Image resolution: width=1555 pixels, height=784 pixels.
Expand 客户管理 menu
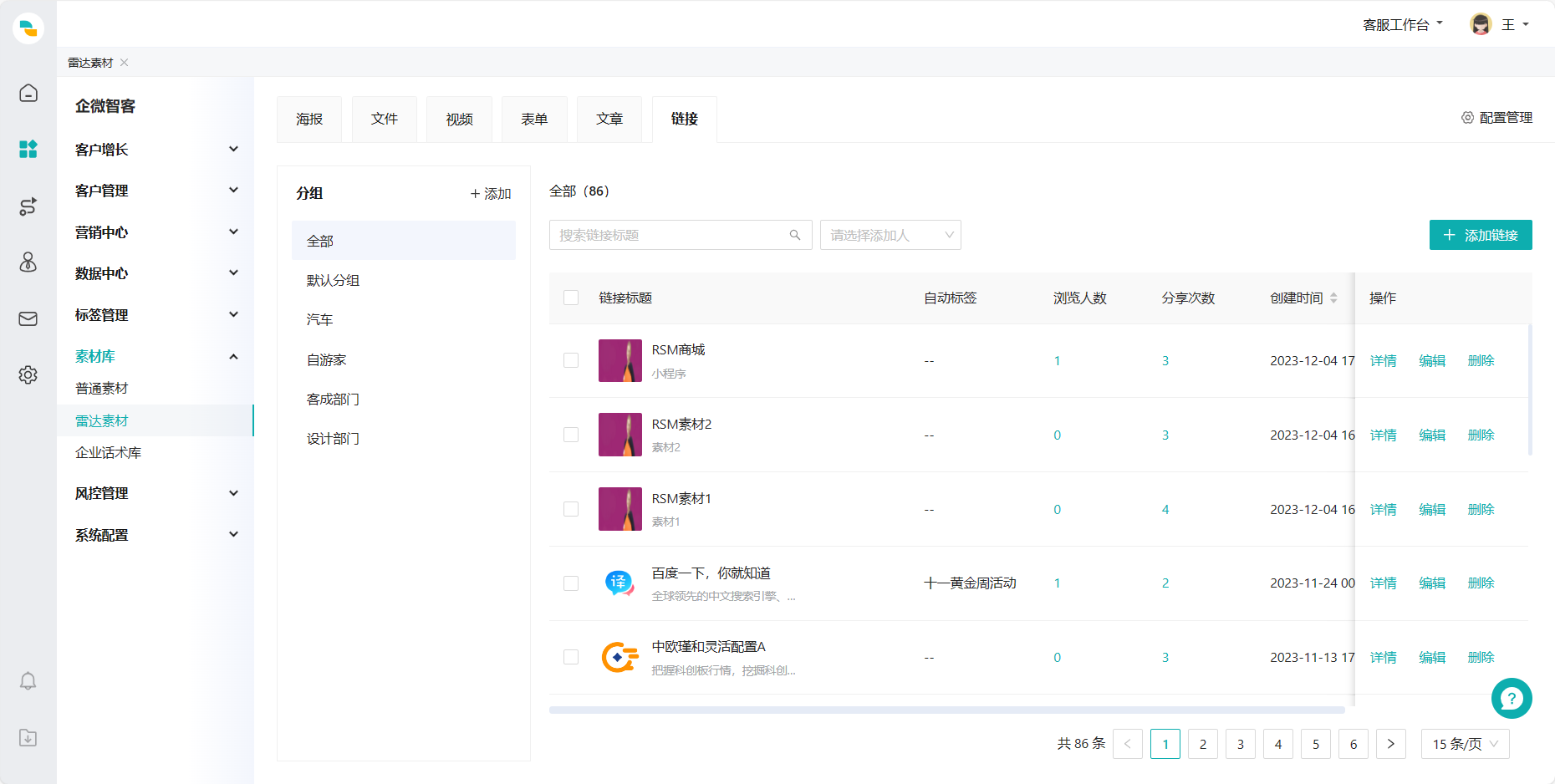155,191
